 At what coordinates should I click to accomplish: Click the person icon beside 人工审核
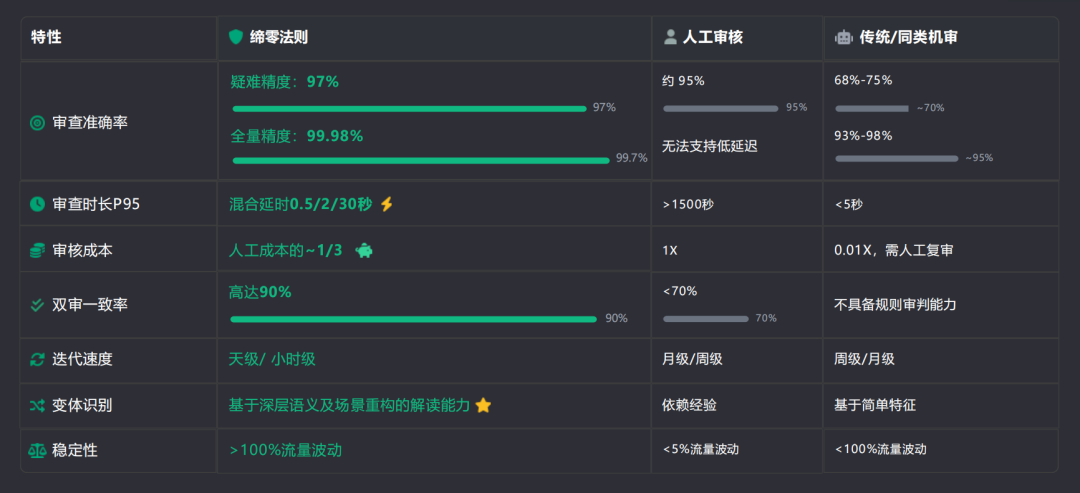(670, 37)
